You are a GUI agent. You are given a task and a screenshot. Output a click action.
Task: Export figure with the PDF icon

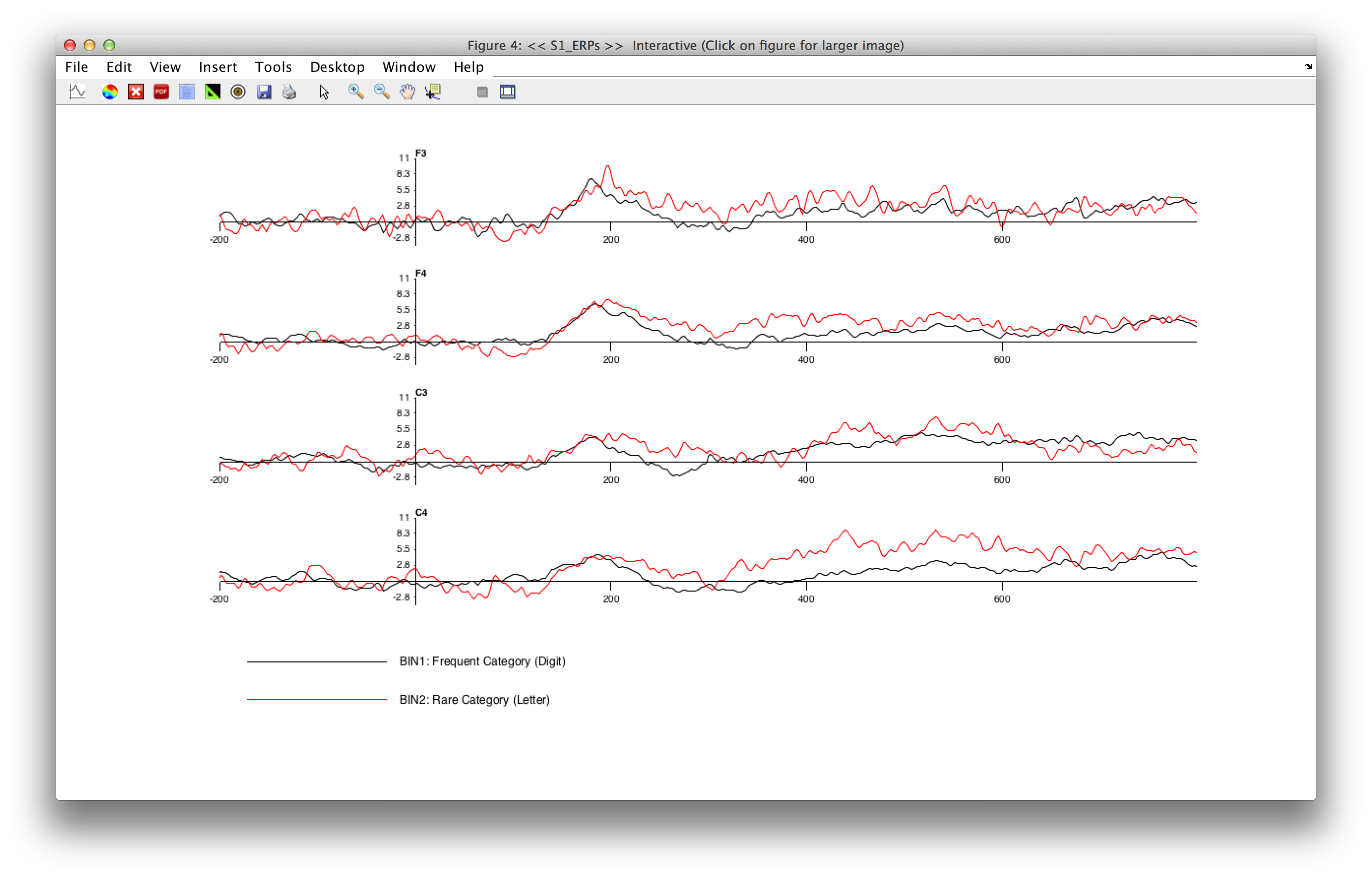[x=161, y=92]
